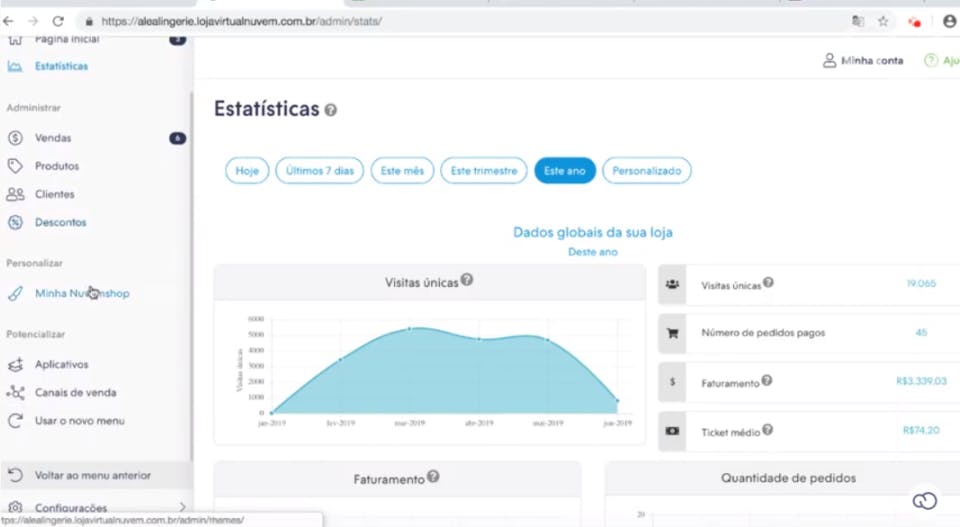Image resolution: width=960 pixels, height=527 pixels.
Task: Click the Visitas únicas people icon
Action: 672,284
